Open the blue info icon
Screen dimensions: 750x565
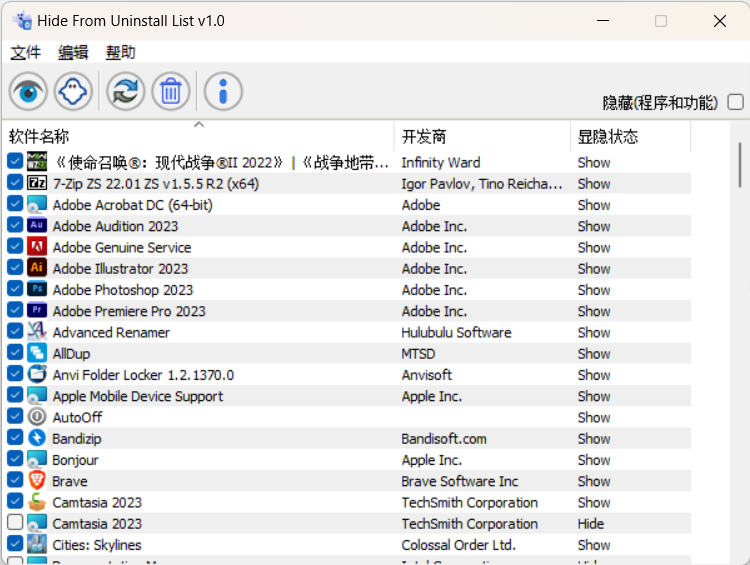[x=223, y=91]
